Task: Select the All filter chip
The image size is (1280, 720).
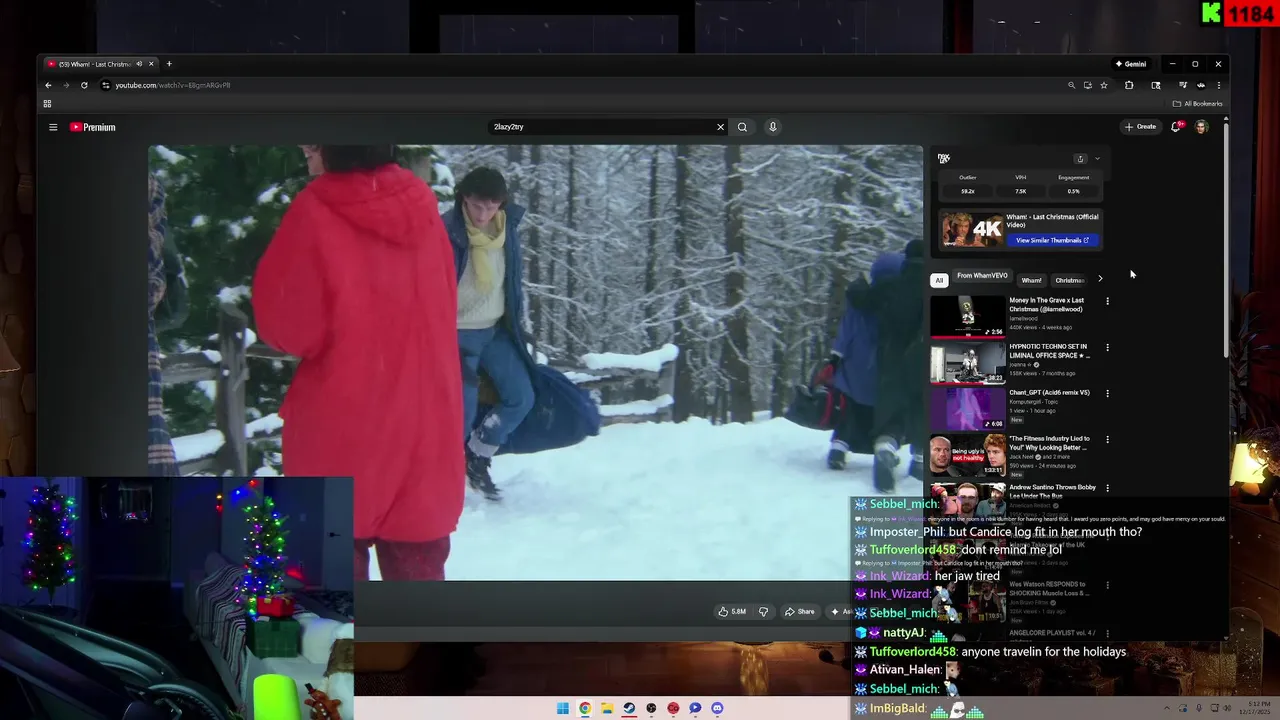Action: 939,280
